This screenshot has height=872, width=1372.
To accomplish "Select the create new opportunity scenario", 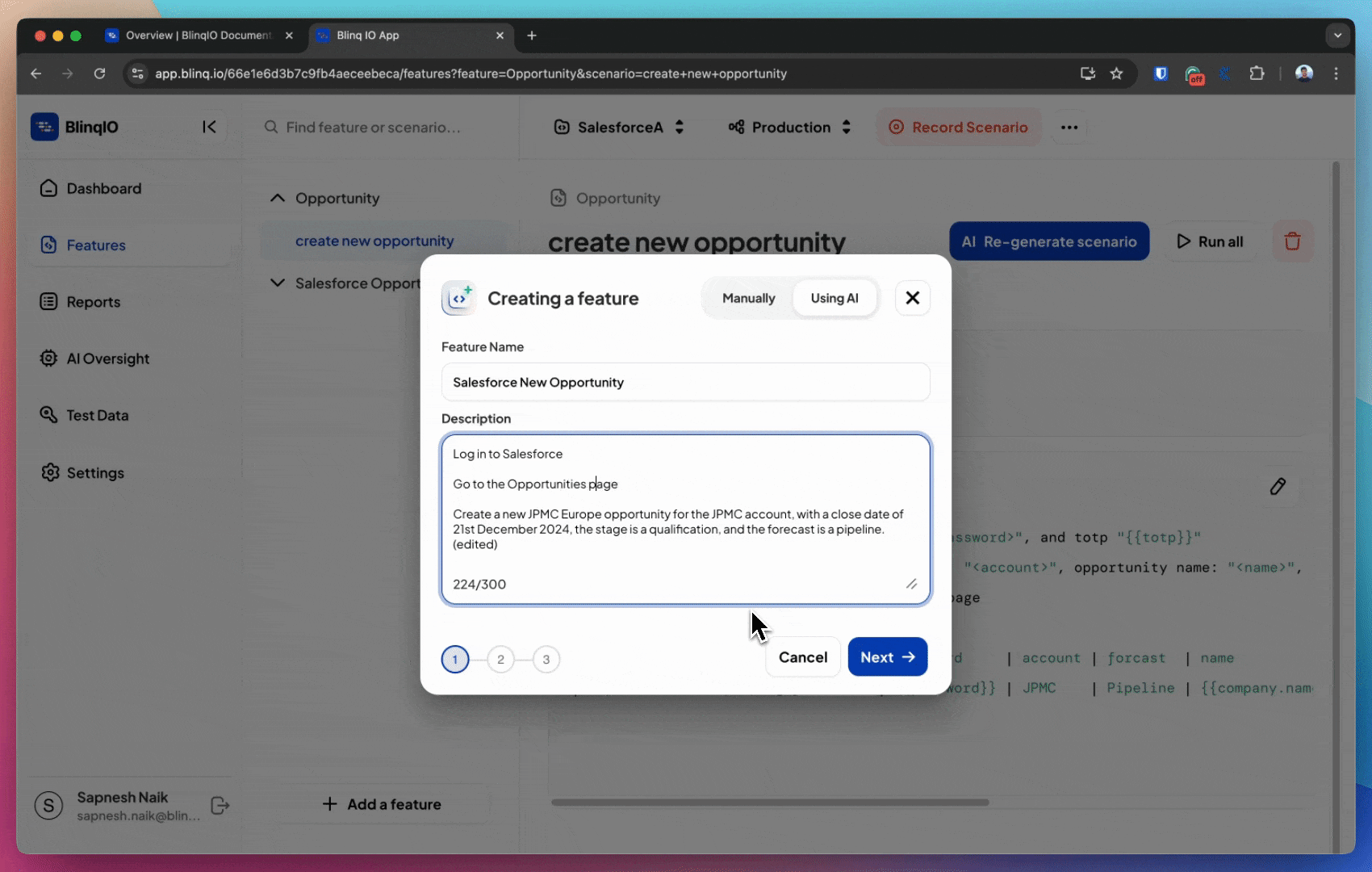I will click(x=374, y=241).
